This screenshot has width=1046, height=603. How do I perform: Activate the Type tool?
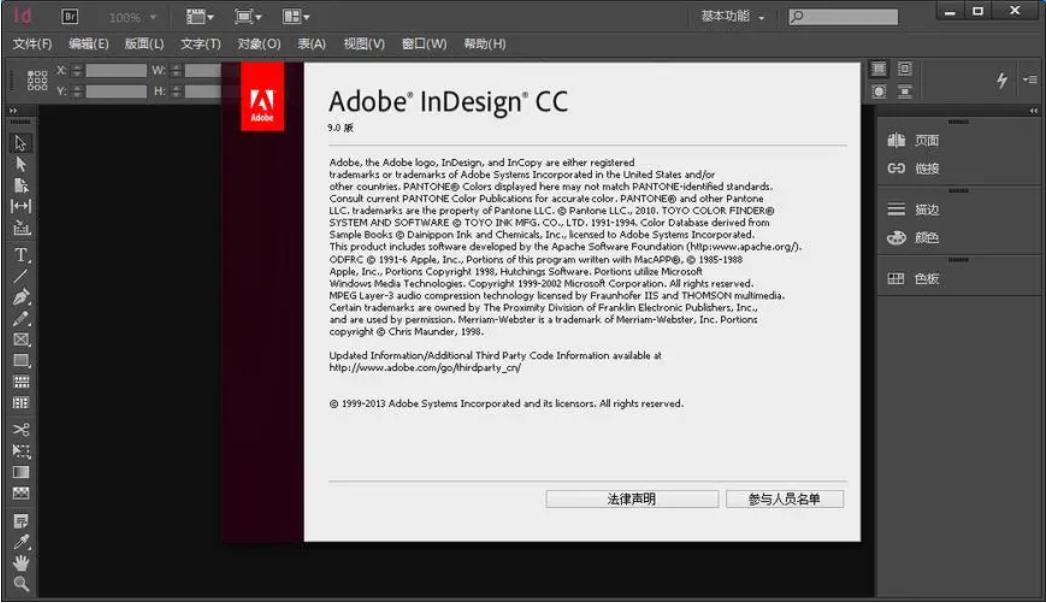(18, 251)
